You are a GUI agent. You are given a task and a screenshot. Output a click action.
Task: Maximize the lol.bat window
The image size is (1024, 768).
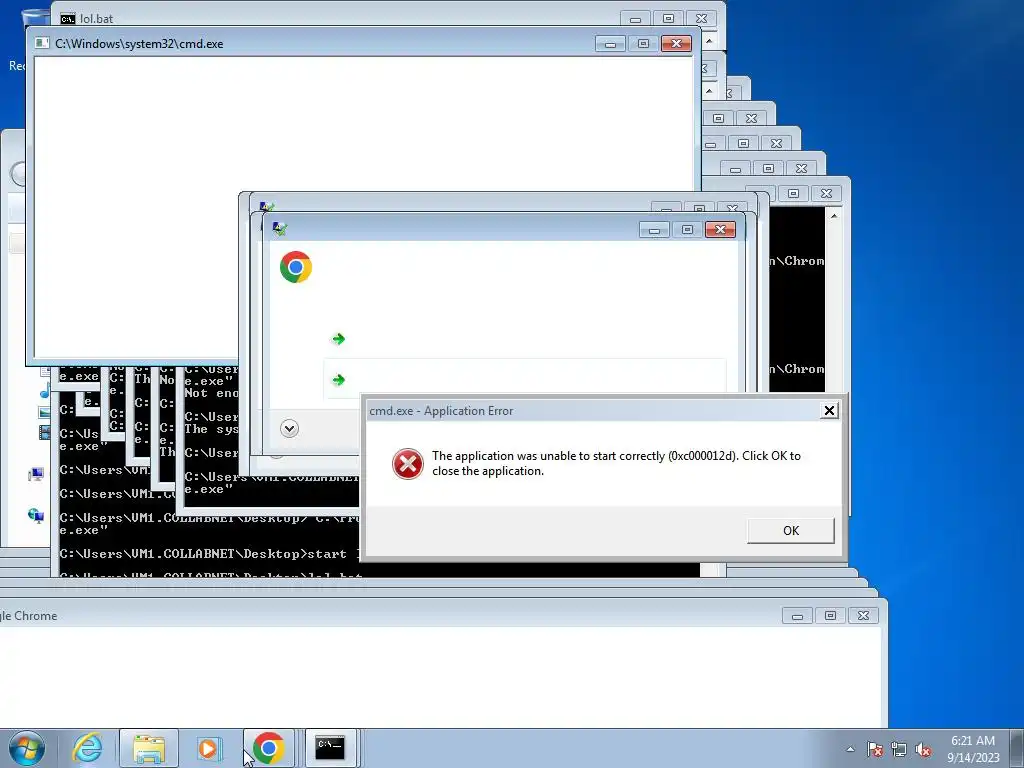pyautogui.click(x=668, y=18)
